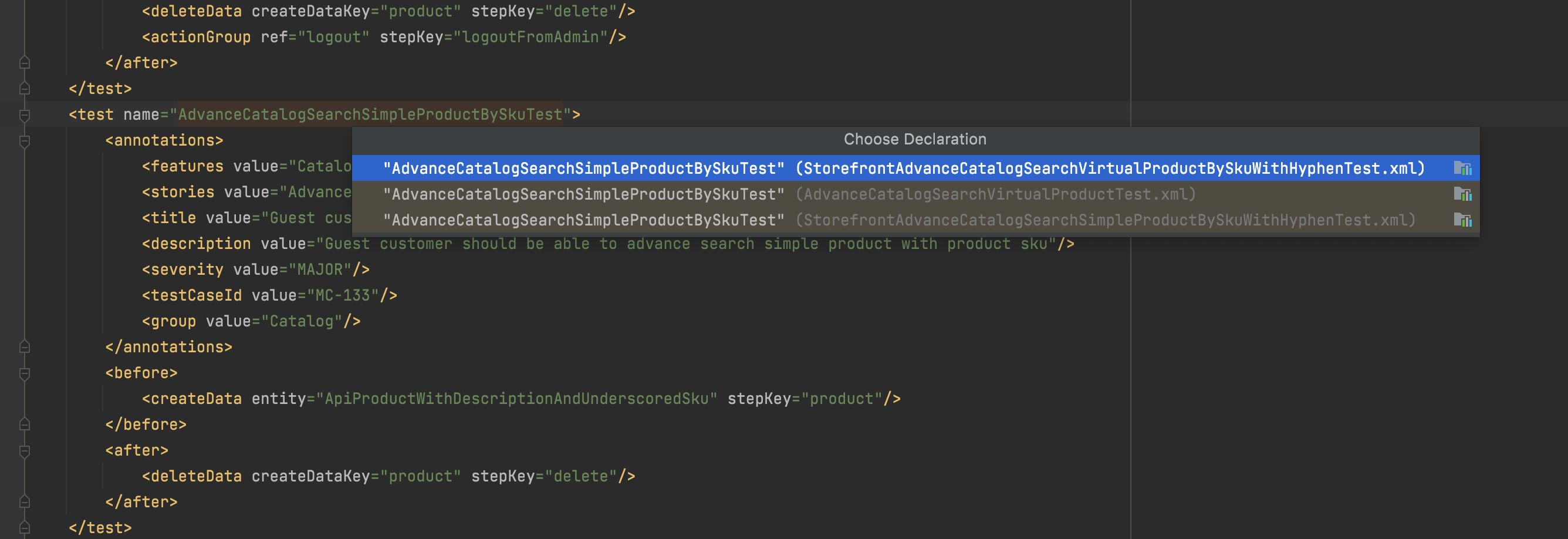Screen dimensions: 1568x539
Task: Click test name AdvanceCatalogSearchSimpleProductBySkuTest in editor
Action: click(x=370, y=114)
